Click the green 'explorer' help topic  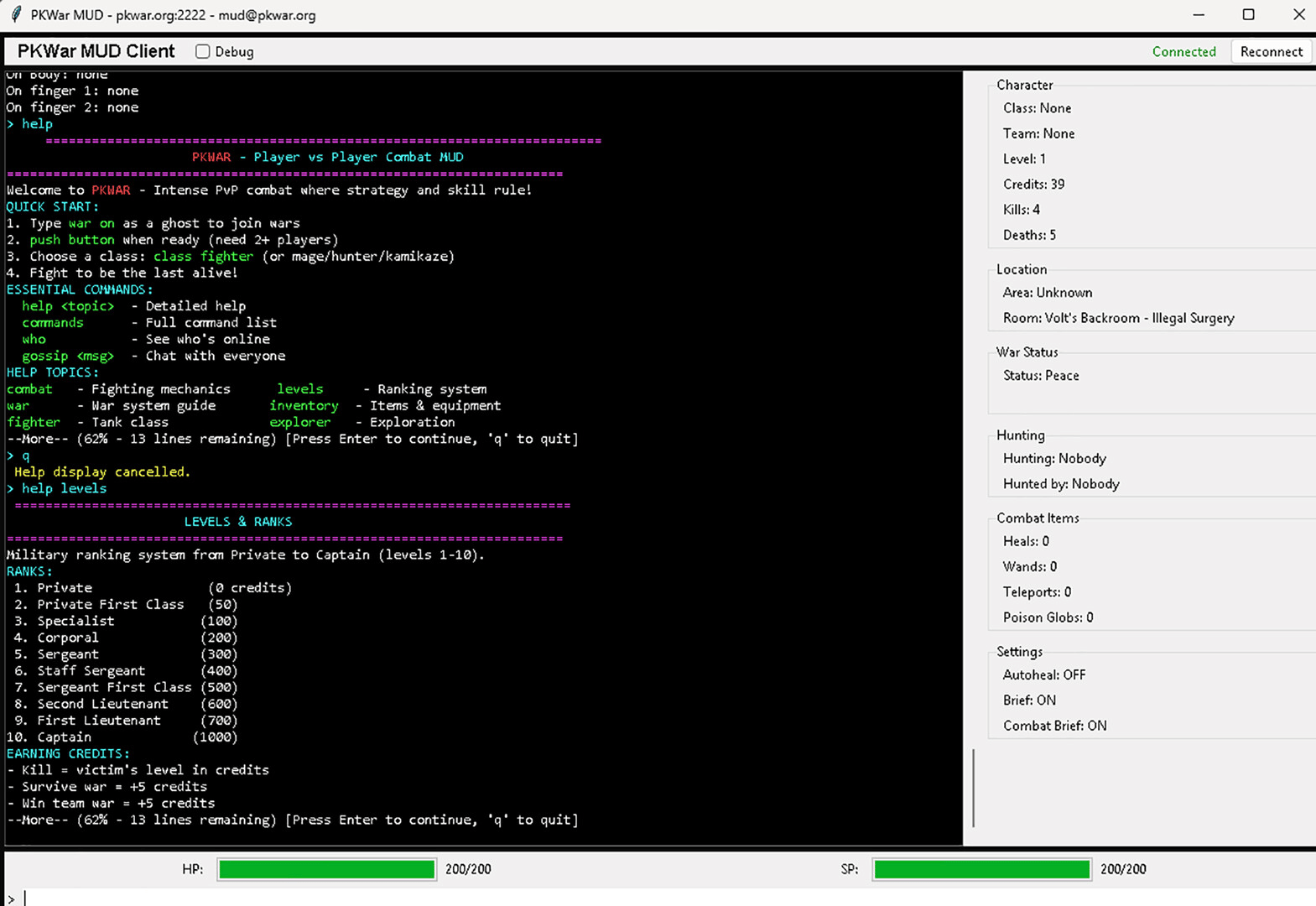pos(299,423)
